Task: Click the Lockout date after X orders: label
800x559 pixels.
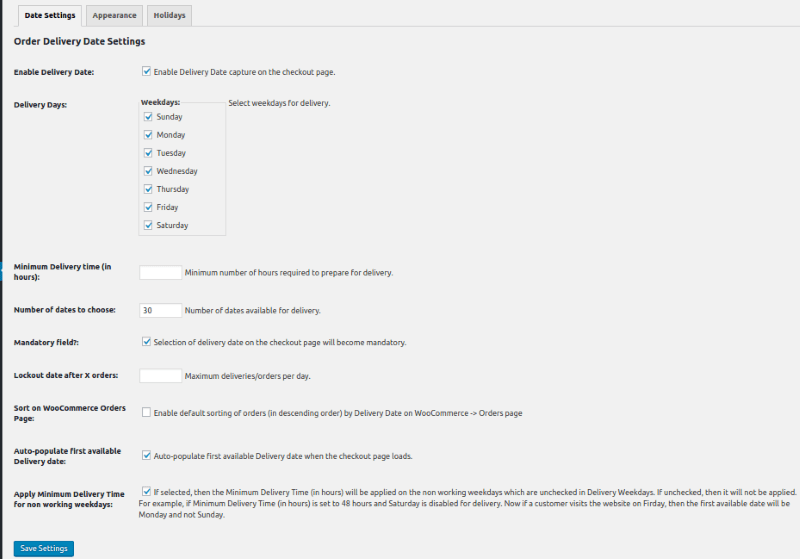Action: 66,375
